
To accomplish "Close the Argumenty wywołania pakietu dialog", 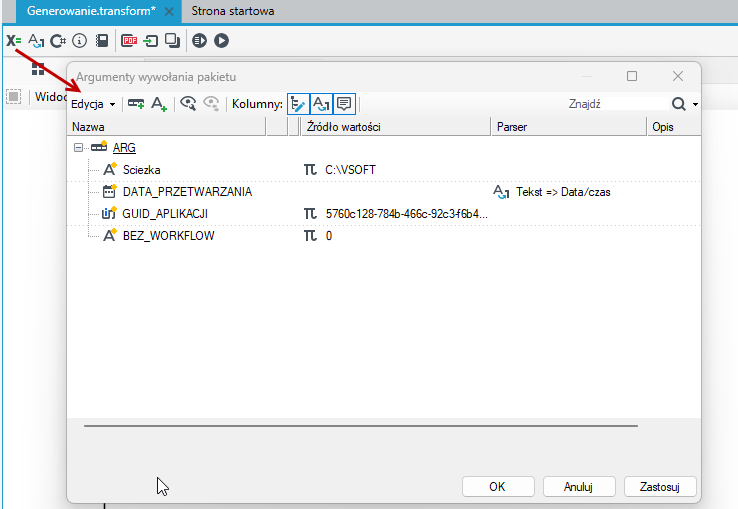I will tap(678, 76).
